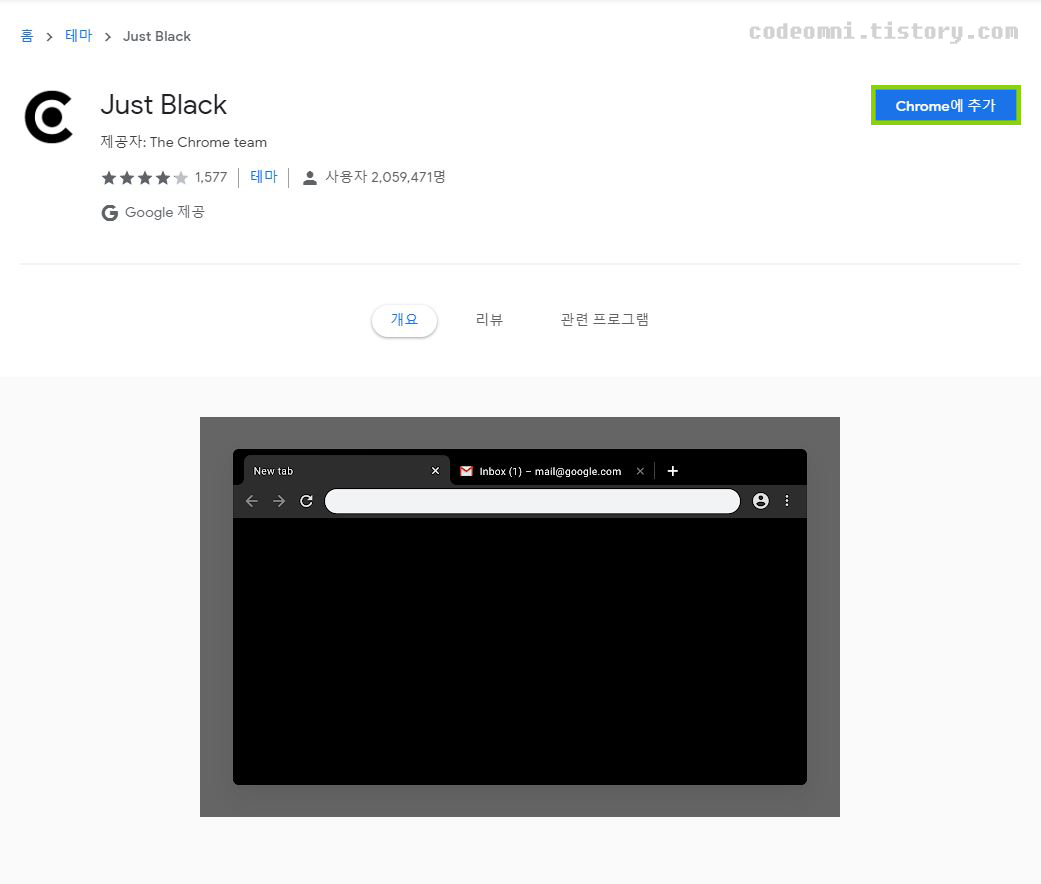The height and width of the screenshot is (884, 1041).
Task: Open the 관련 프로그램 tab
Action: tap(604, 320)
